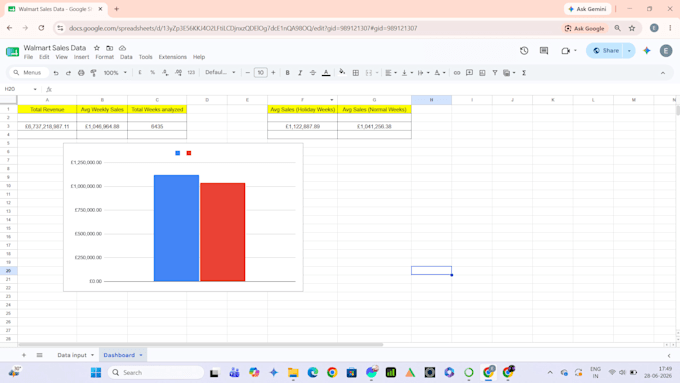Insert a link
Image resolution: width=680 pixels, height=383 pixels.
(457, 73)
